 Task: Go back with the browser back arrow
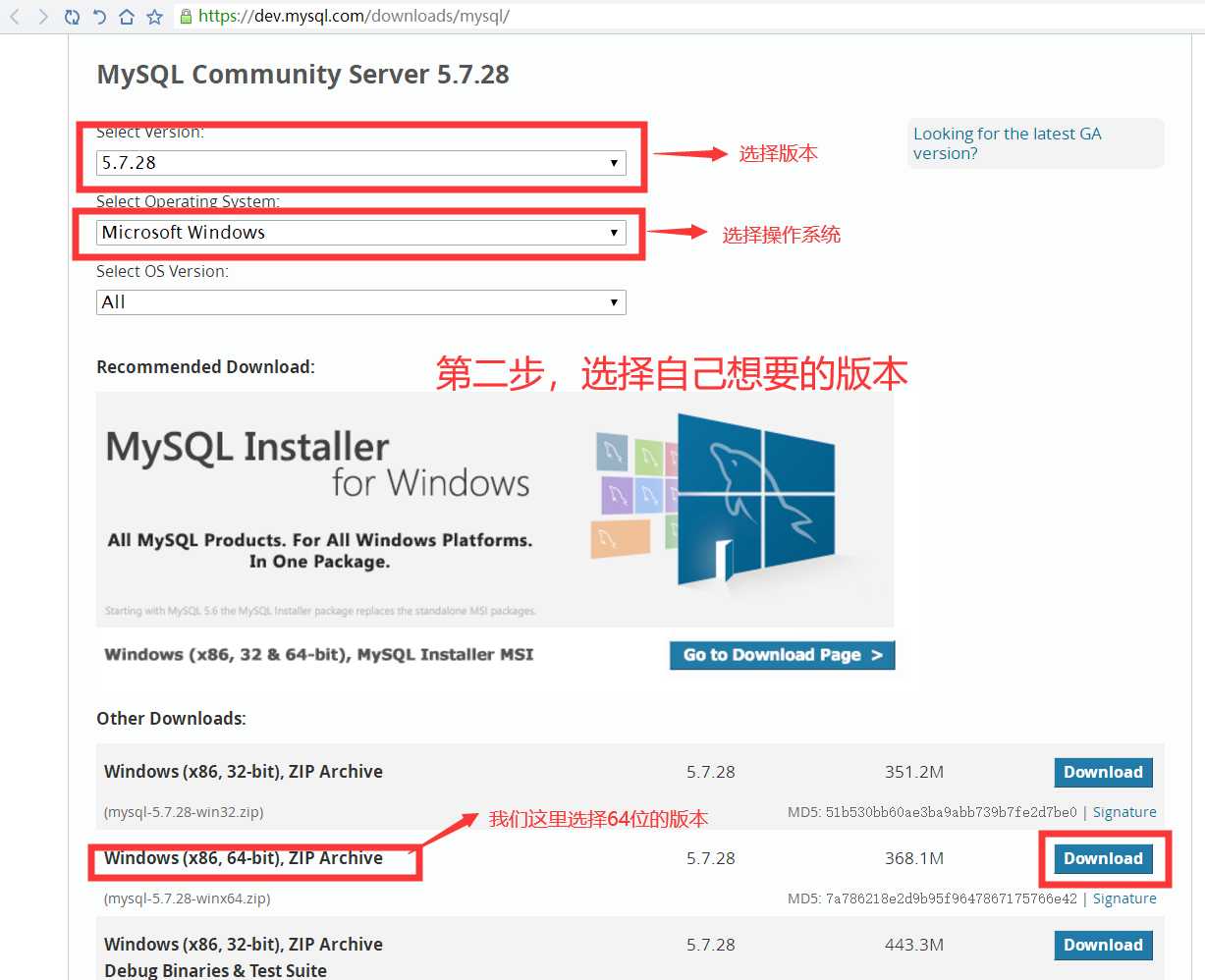(x=15, y=17)
